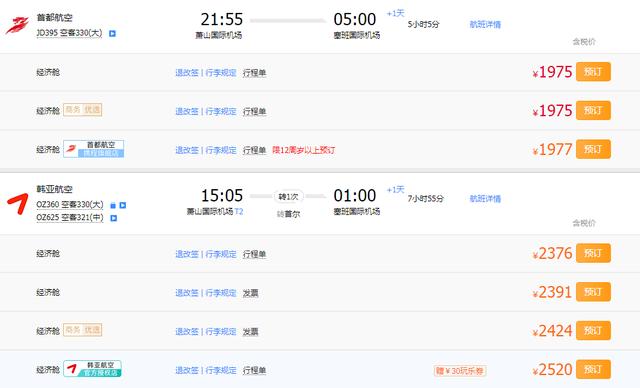Click the 21:55 departure time
Screen dimensions: 640x388
tap(222, 19)
